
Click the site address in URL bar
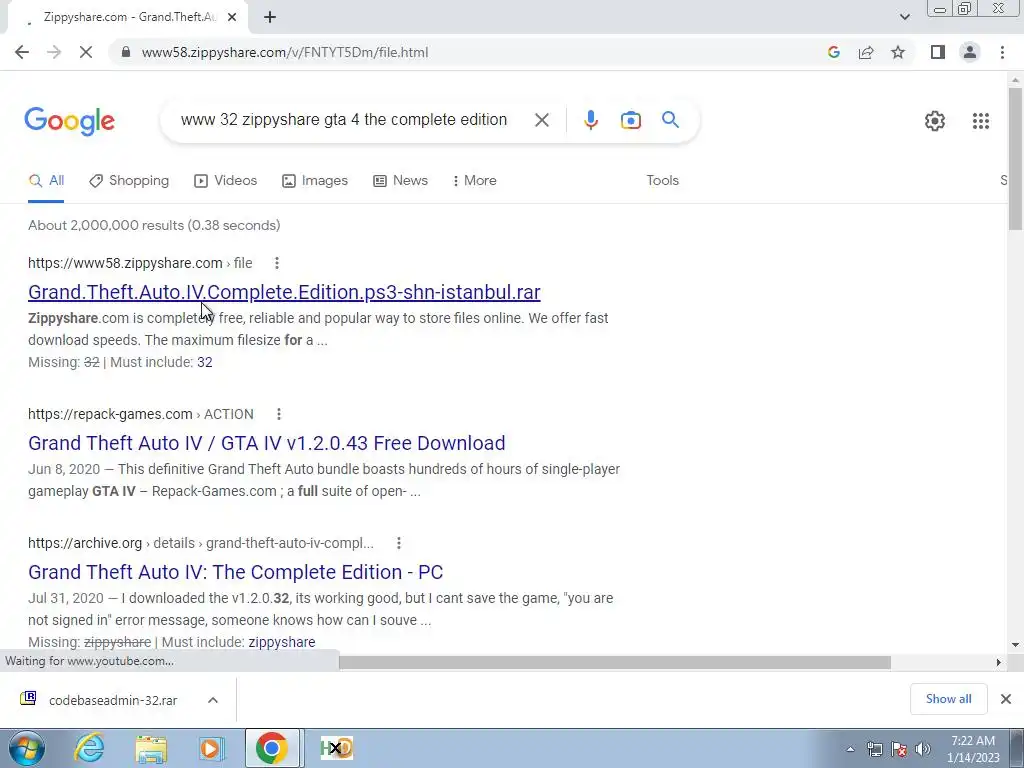(285, 52)
